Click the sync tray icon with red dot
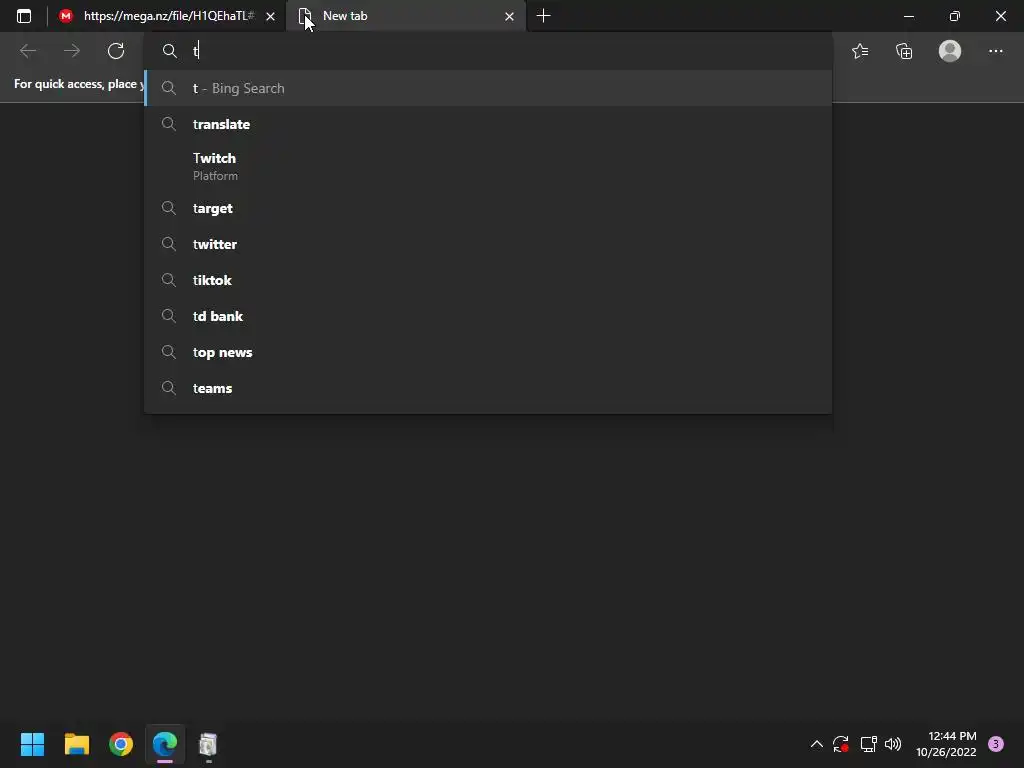The width and height of the screenshot is (1024, 768). pos(840,744)
